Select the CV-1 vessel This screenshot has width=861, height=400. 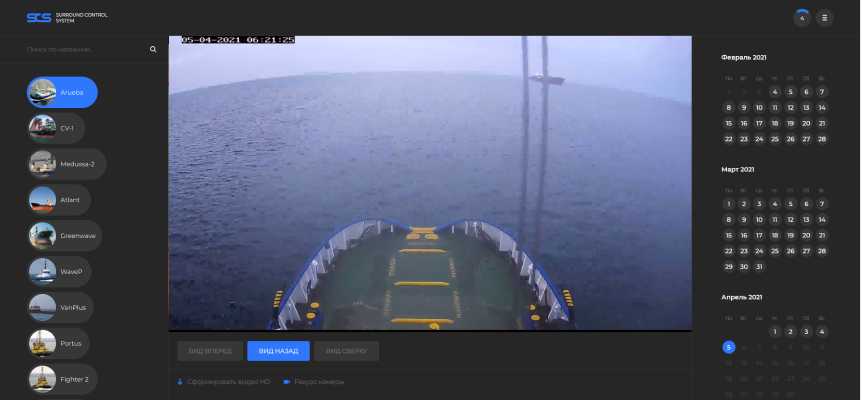[x=56, y=128]
